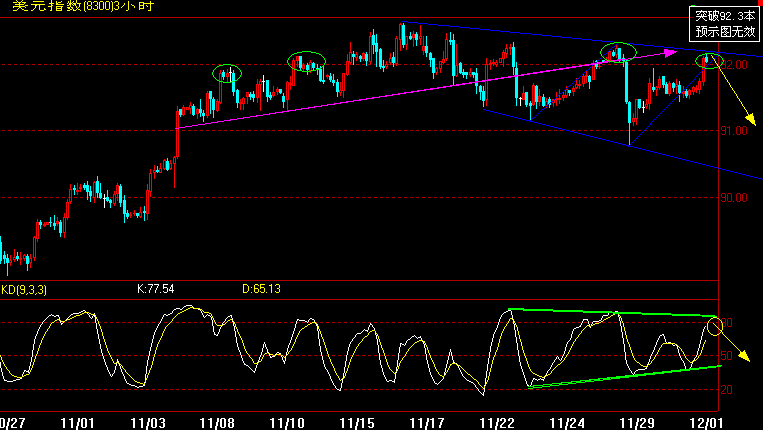Click the 91.00 price axis label

tap(734, 131)
